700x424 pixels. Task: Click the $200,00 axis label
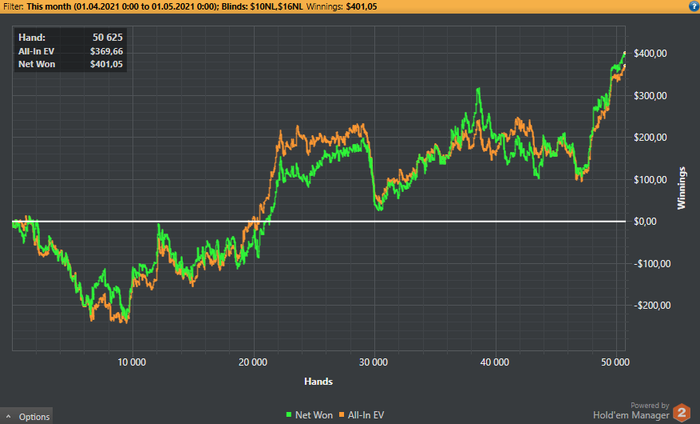coord(650,137)
